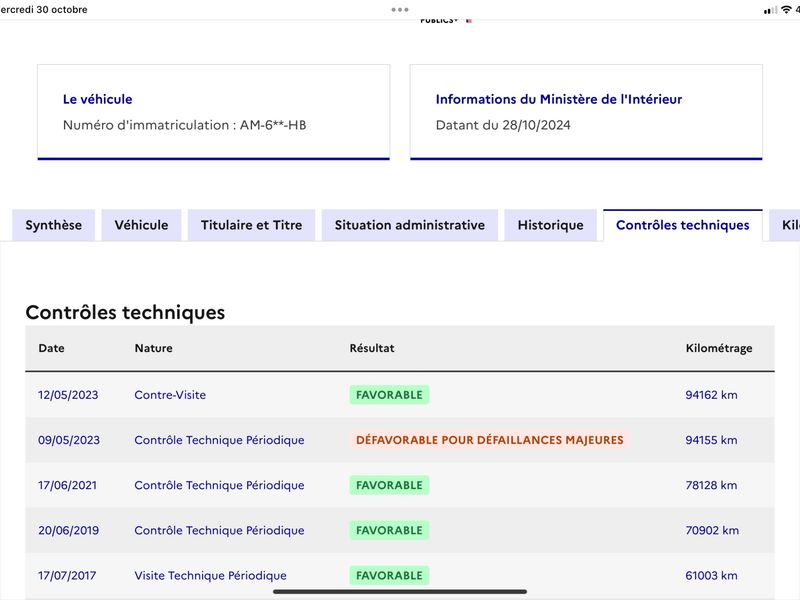The image size is (800, 600).
Task: Click the Visite Technique Périodique cell
Action: coord(210,576)
